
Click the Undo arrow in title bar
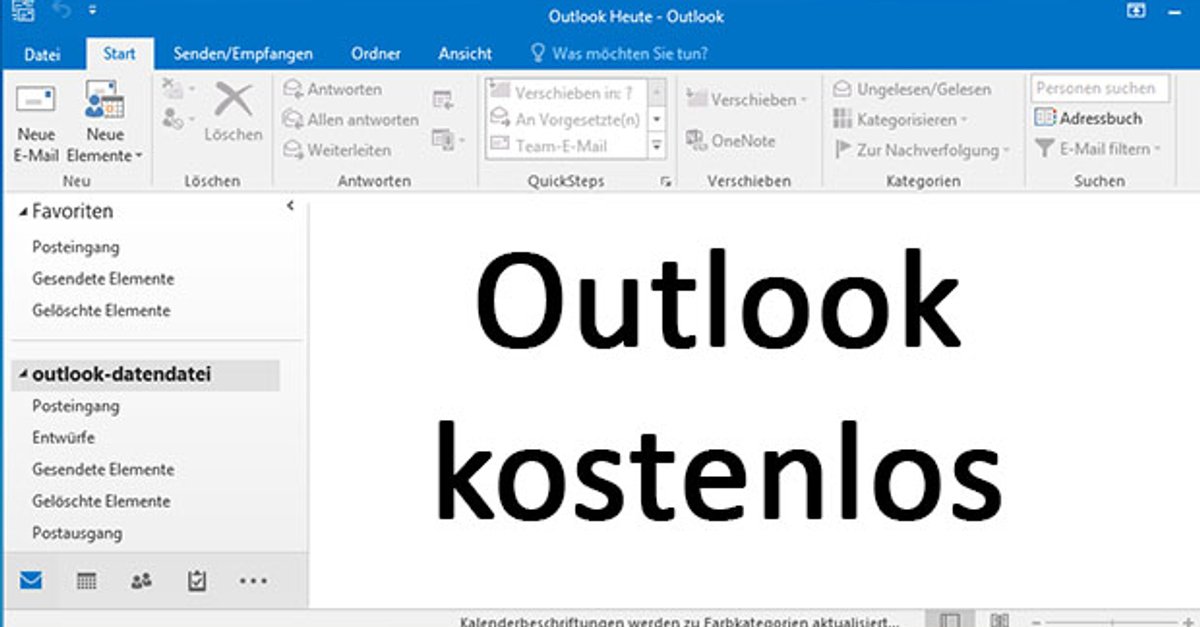(x=62, y=12)
